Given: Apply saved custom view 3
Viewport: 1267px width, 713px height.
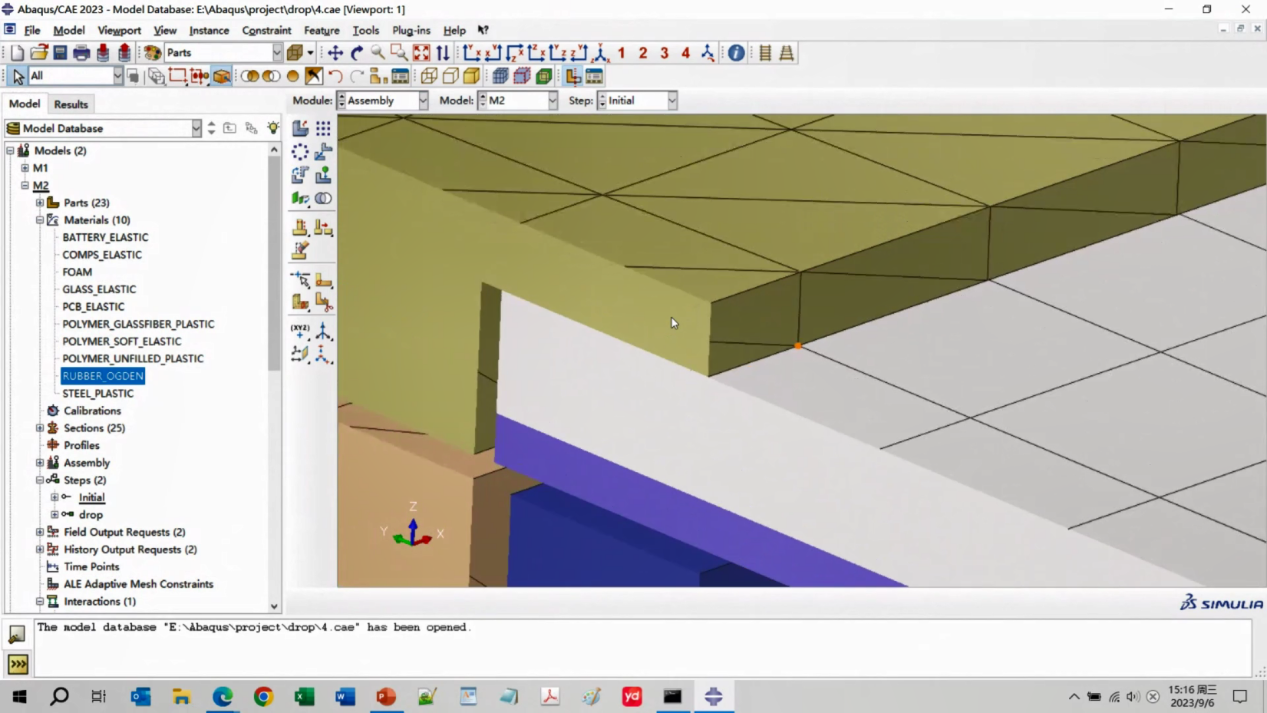Looking at the screenshot, I should click(x=664, y=53).
